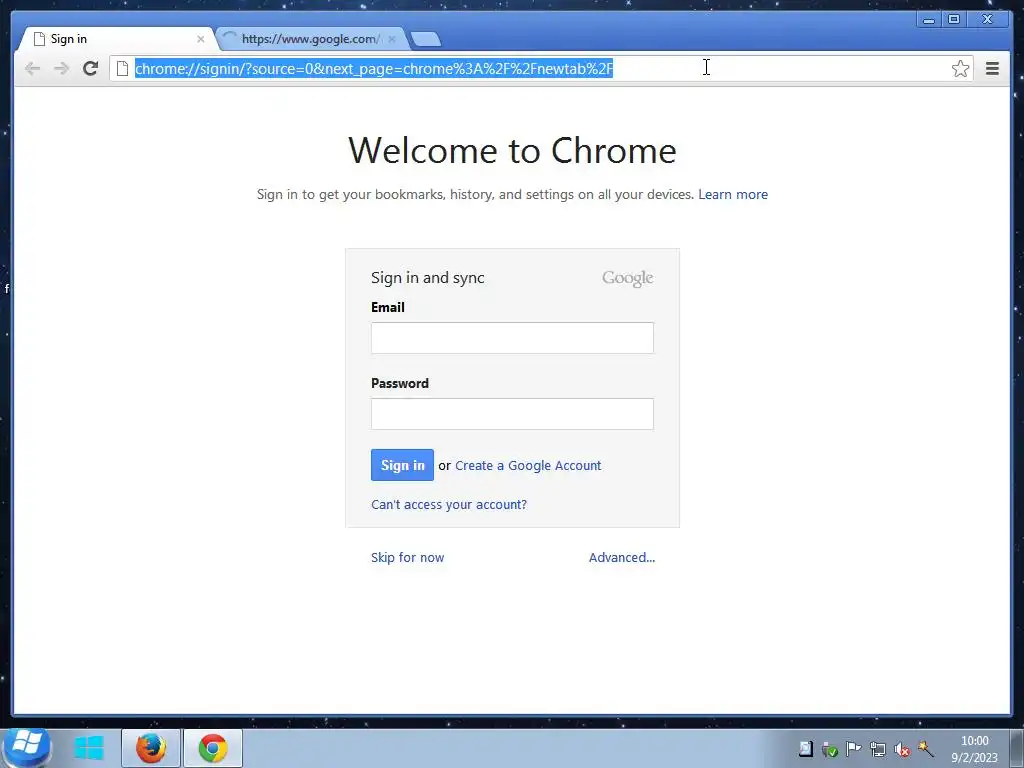Close the google.com tab

(392, 39)
